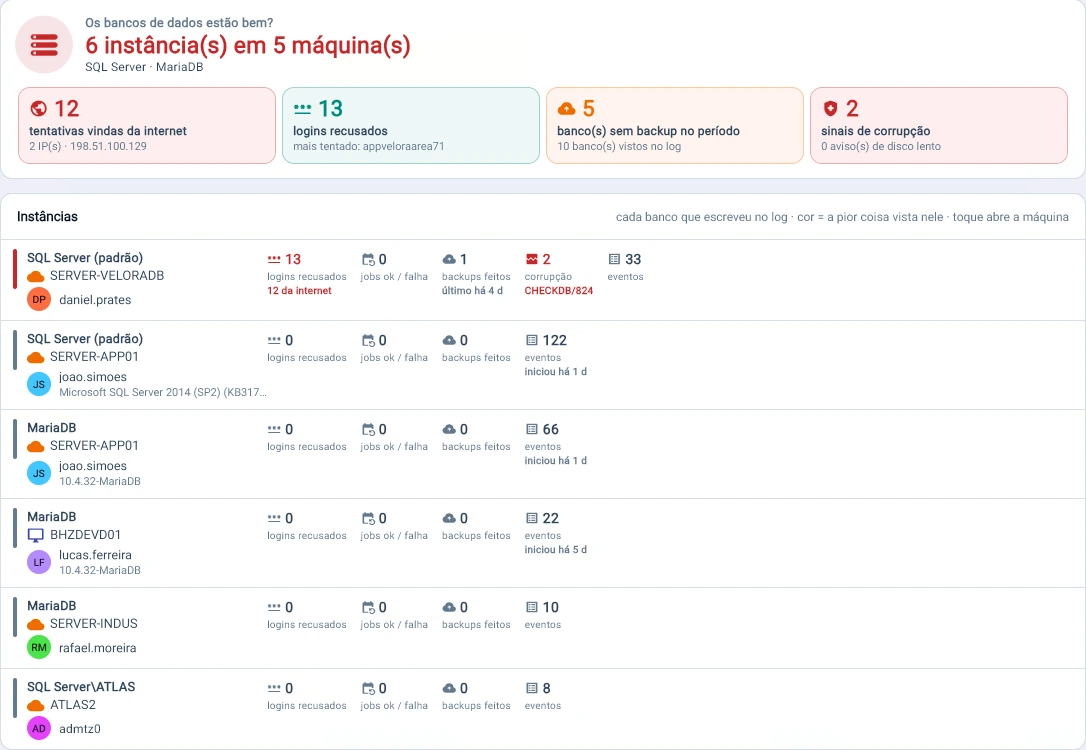Click the '2 IP(s) · 198.51.100.129' text
The width and height of the screenshot is (1086, 750).
pyautogui.click(x=88, y=146)
